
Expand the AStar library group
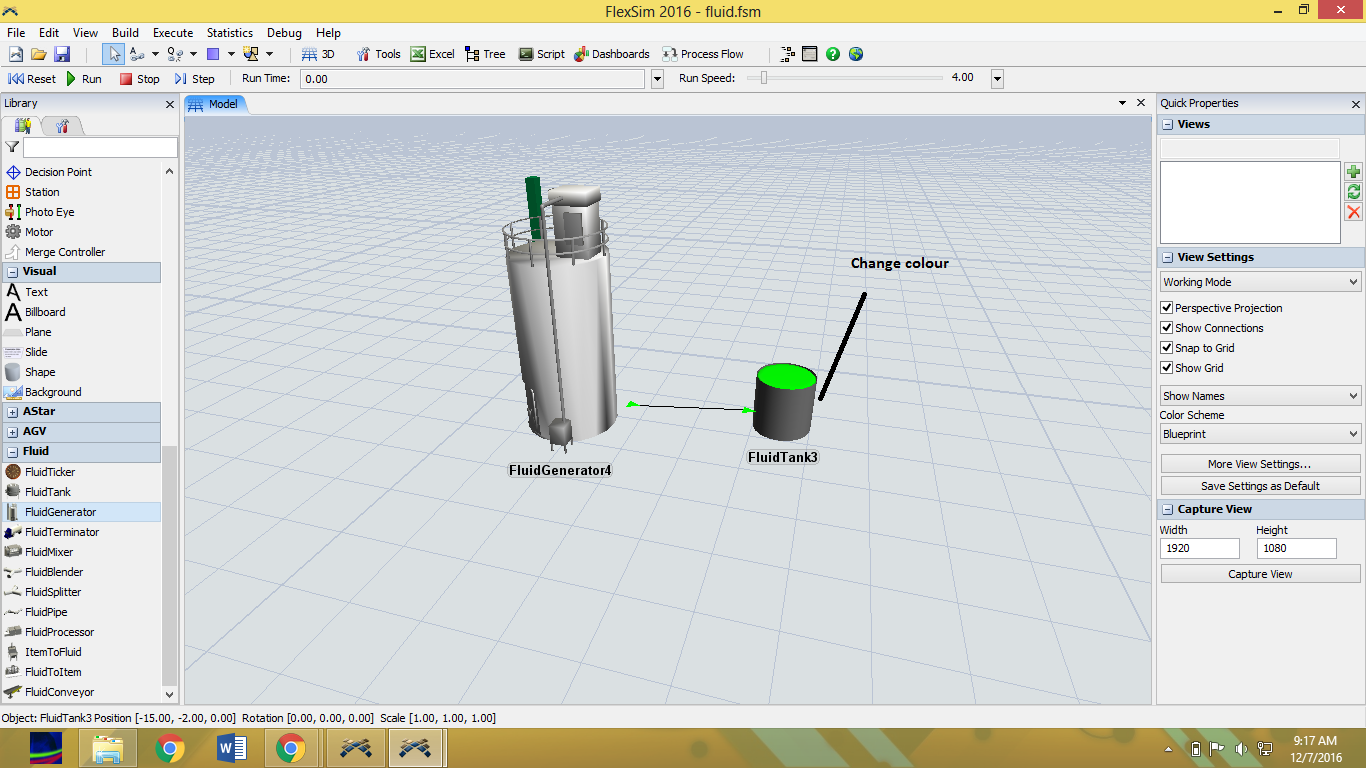click(x=13, y=412)
